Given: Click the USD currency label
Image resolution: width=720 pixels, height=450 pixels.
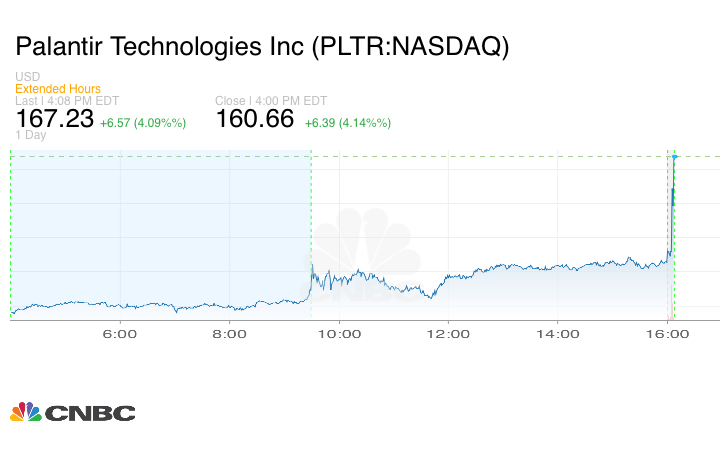Looking at the screenshot, I should [x=27, y=77].
